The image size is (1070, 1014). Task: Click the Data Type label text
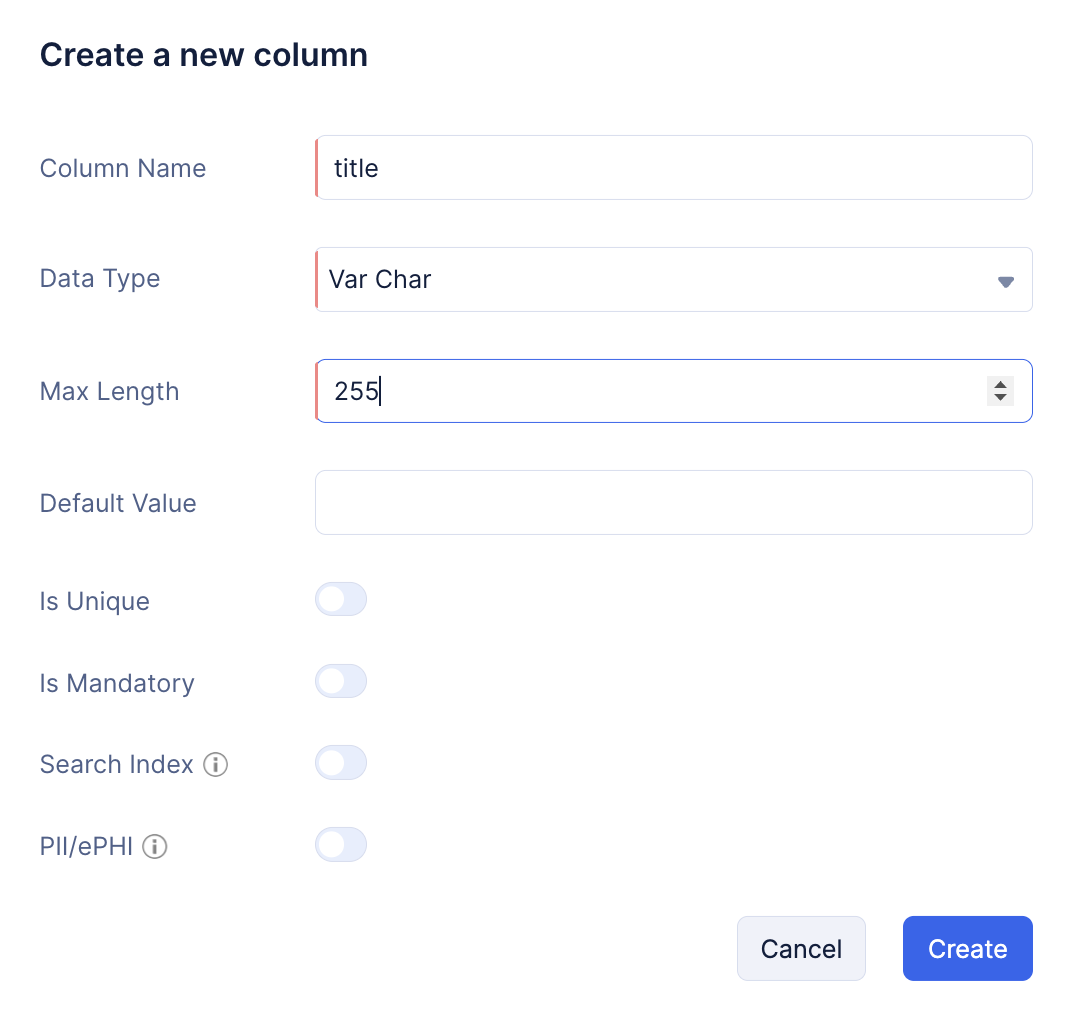pyautogui.click(x=100, y=278)
